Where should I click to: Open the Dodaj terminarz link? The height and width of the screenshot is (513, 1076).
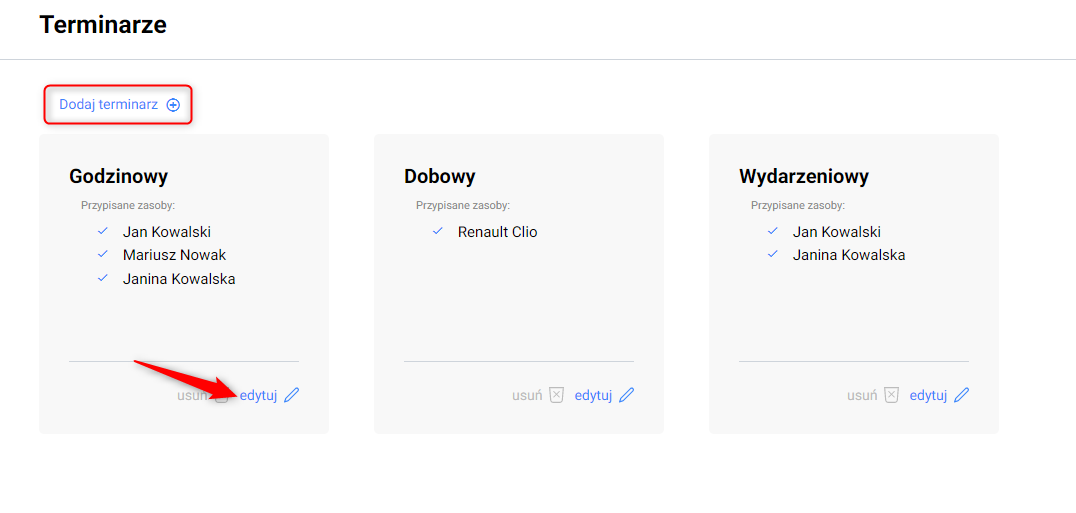[x=109, y=104]
